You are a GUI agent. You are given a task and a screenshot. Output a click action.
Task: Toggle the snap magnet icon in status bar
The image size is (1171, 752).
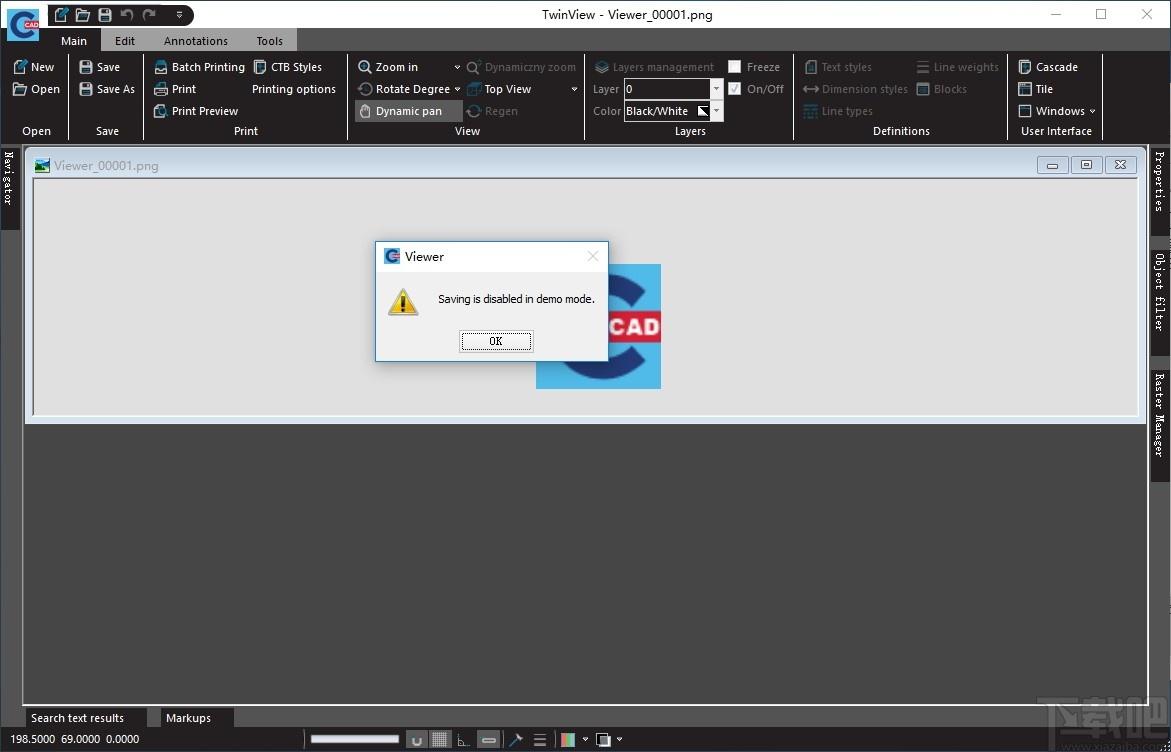coord(417,740)
